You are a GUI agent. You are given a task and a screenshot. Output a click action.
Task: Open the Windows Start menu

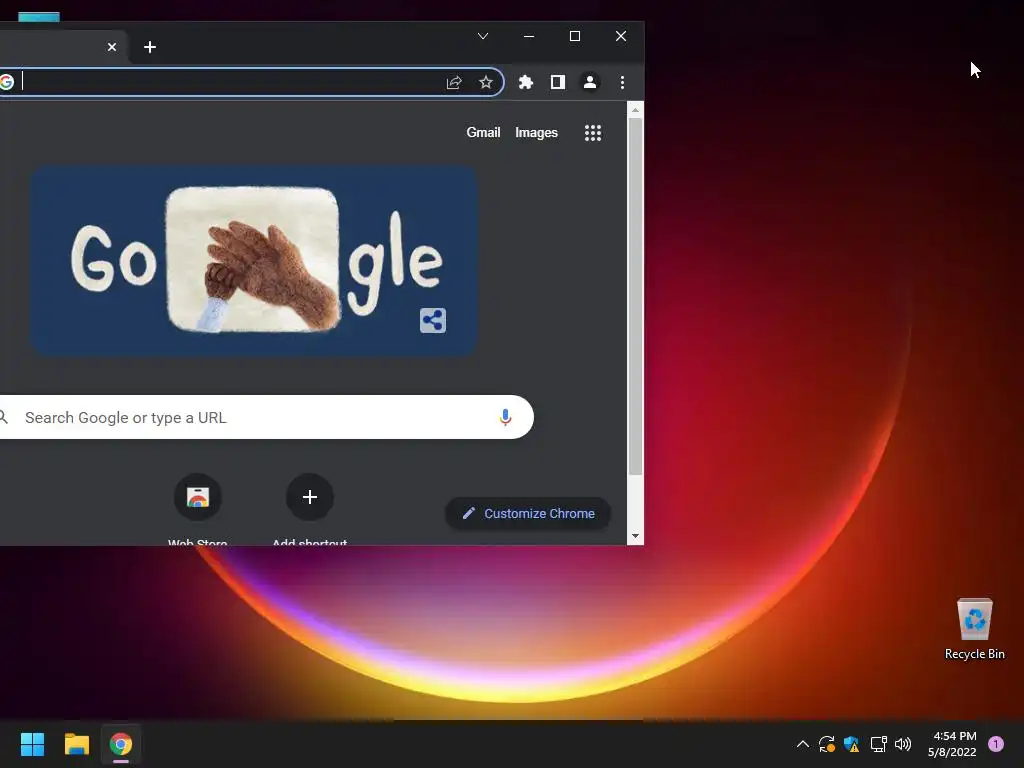click(x=32, y=744)
